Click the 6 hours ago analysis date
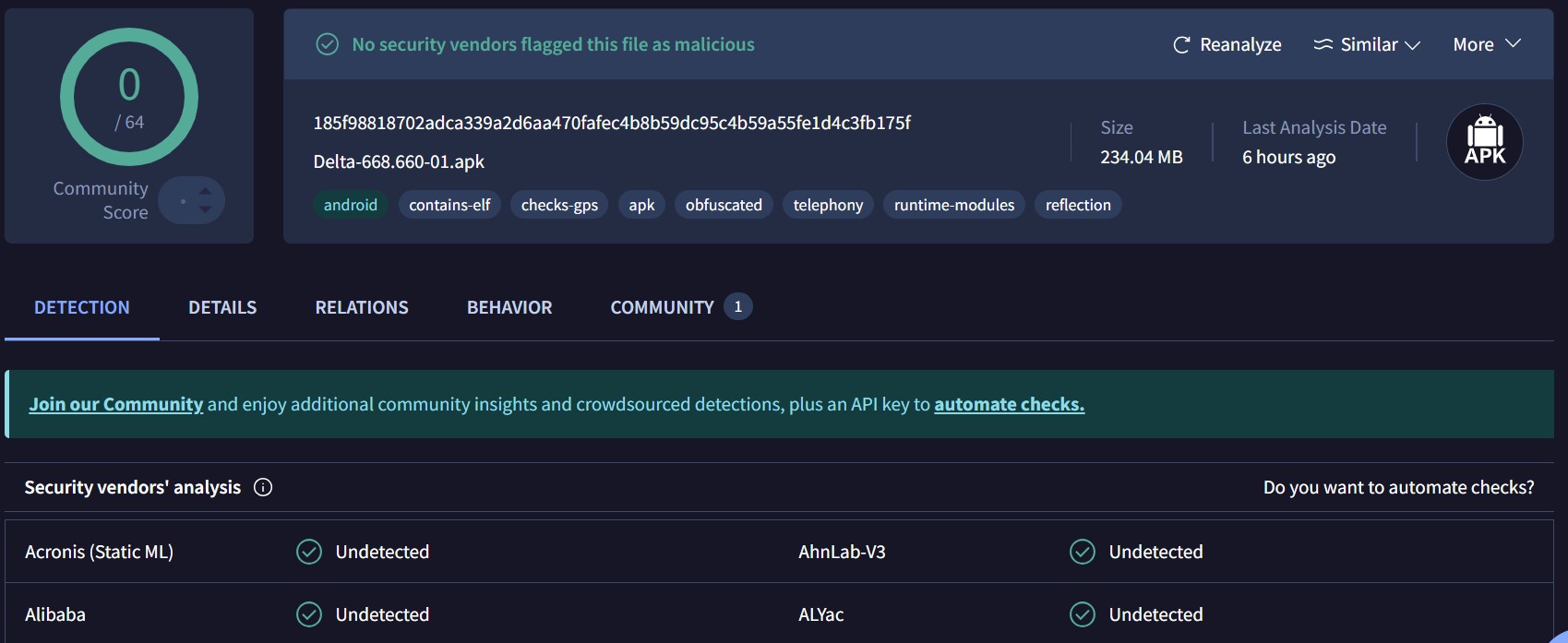The height and width of the screenshot is (643, 1568). point(1289,157)
